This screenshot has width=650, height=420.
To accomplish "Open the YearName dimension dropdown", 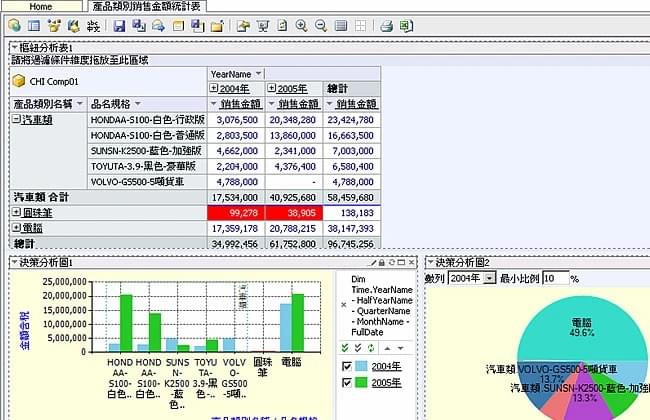I will pyautogui.click(x=259, y=74).
